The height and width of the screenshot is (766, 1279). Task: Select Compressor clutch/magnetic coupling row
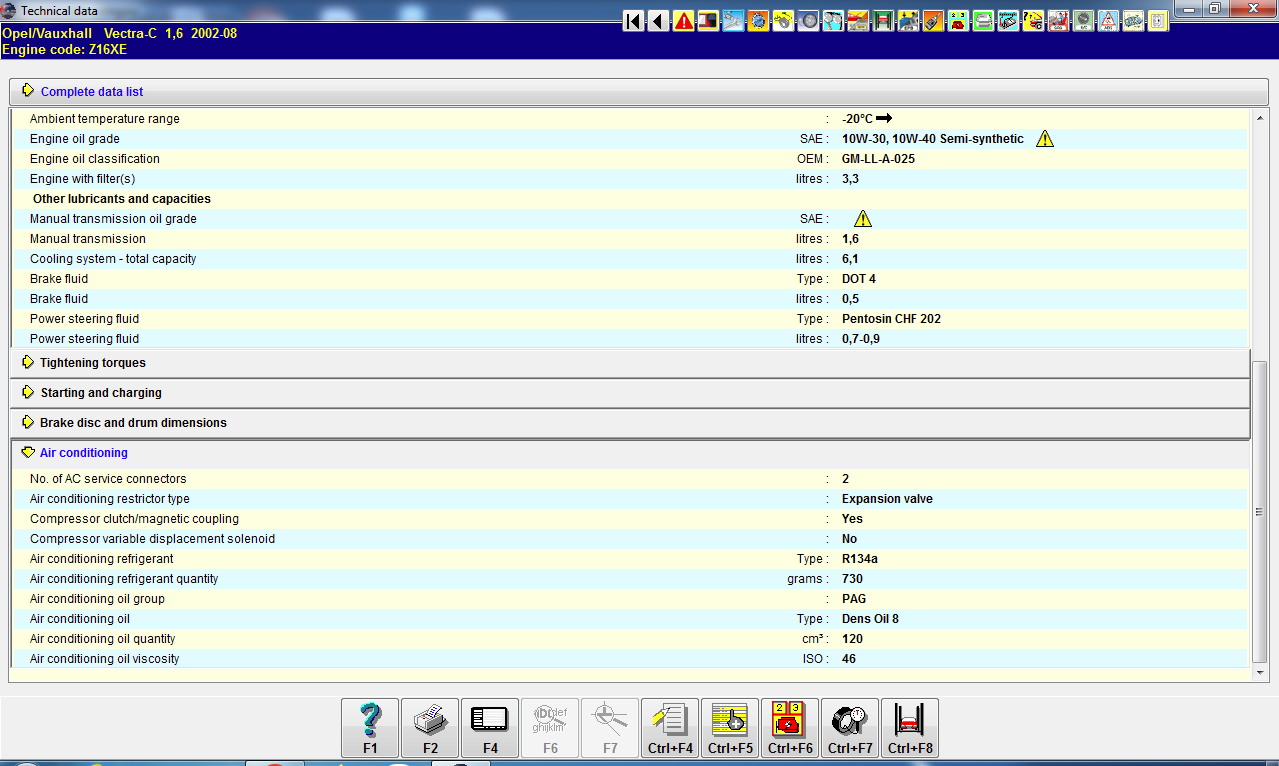tap(630, 519)
